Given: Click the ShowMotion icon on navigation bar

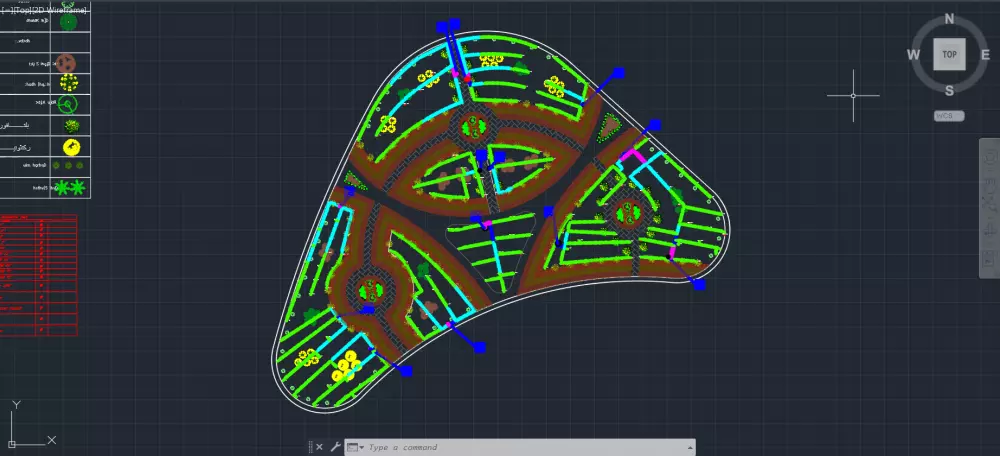Looking at the screenshot, I should (x=990, y=258).
